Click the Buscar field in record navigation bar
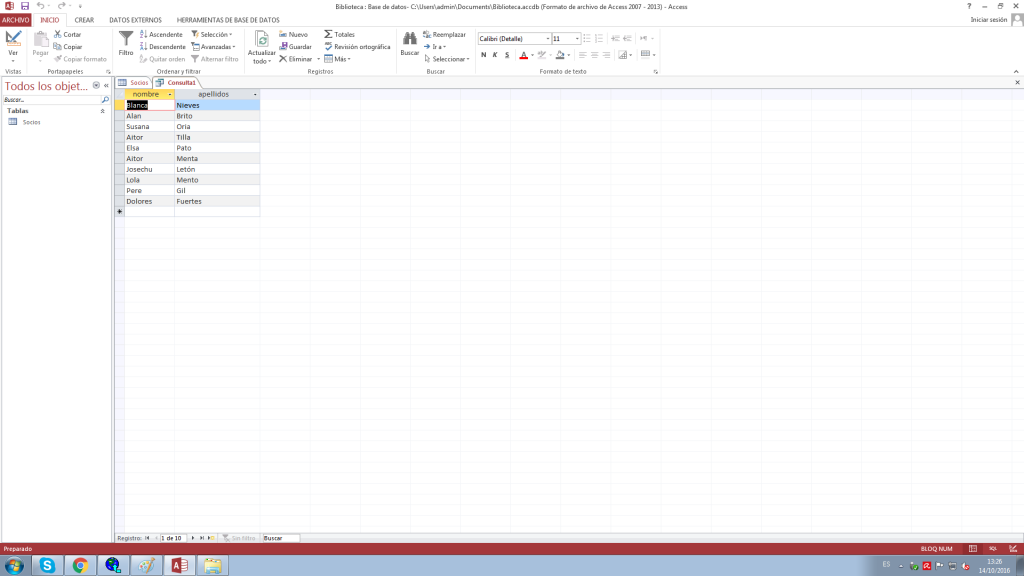 click(x=280, y=538)
